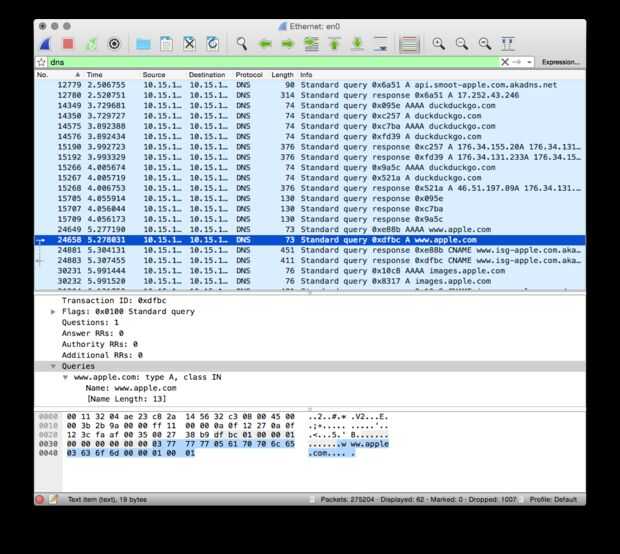
Task: Save capture file icon in toolbar
Action: pyautogui.click(x=166, y=43)
